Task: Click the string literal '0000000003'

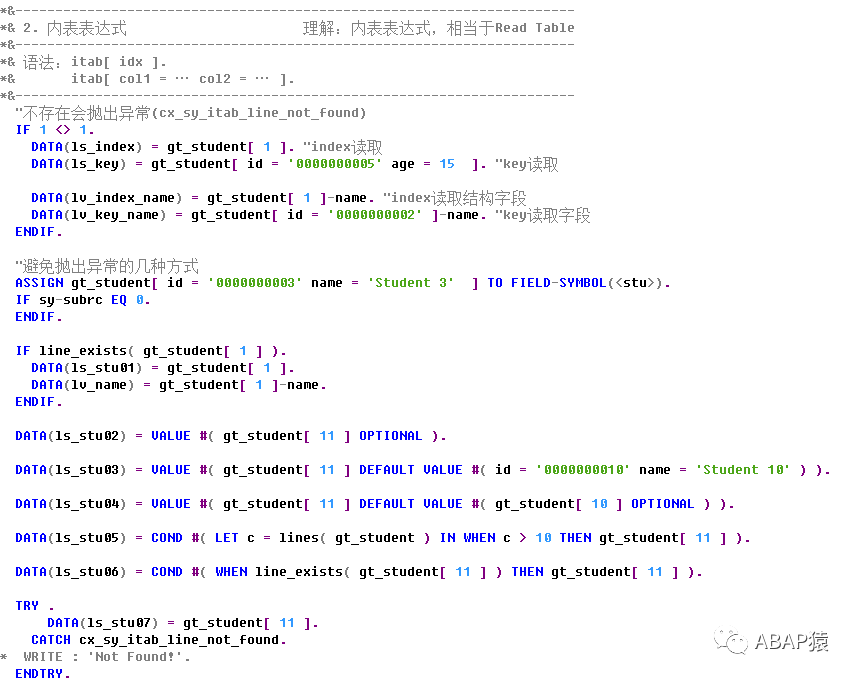Action: tap(254, 283)
